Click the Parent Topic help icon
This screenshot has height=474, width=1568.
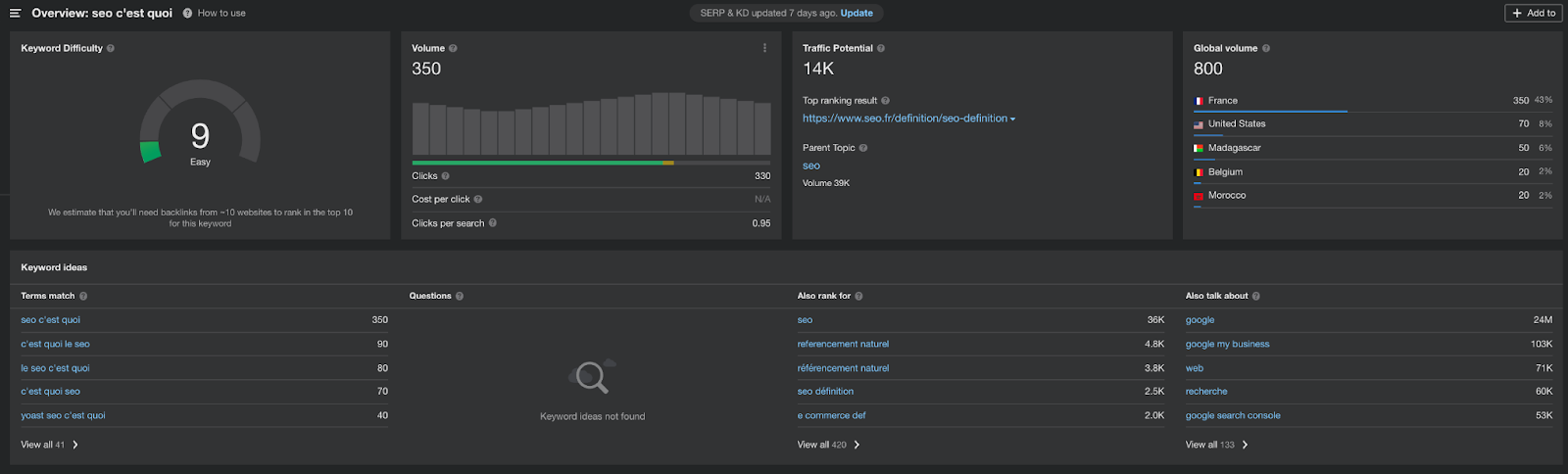(x=863, y=148)
